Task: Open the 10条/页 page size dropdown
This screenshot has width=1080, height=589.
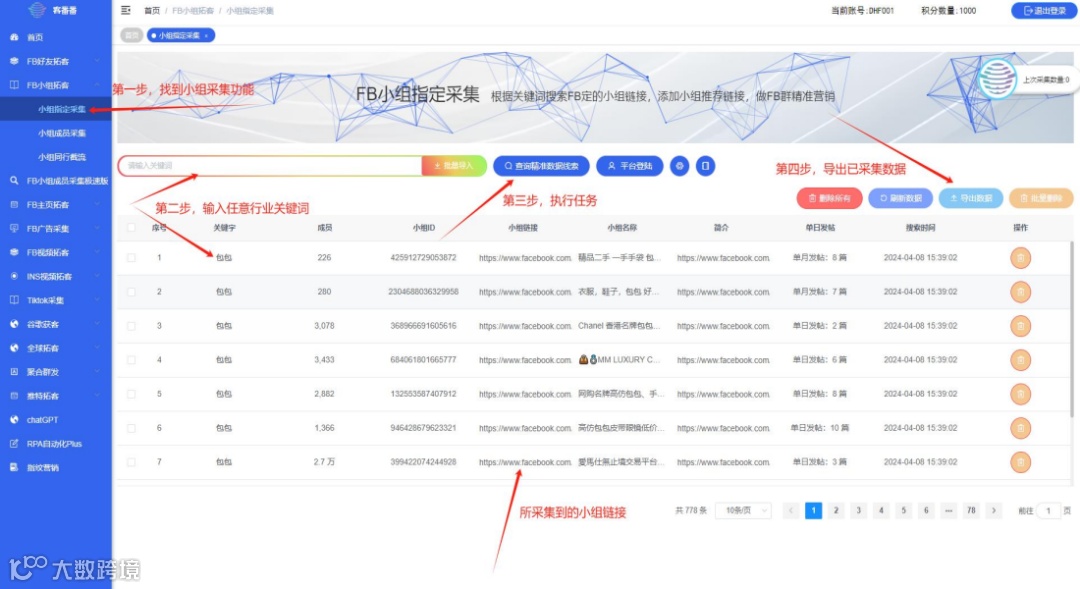Action: 743,510
